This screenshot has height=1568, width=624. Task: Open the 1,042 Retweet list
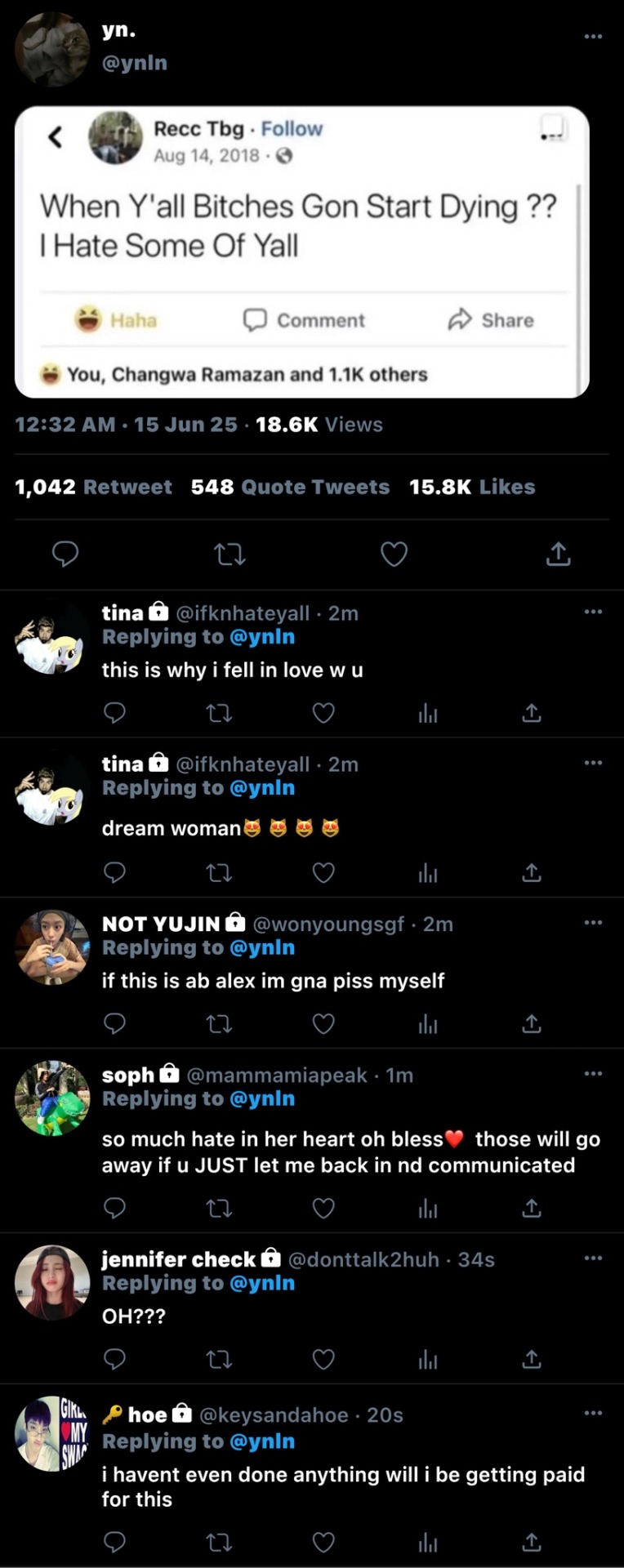point(93,487)
